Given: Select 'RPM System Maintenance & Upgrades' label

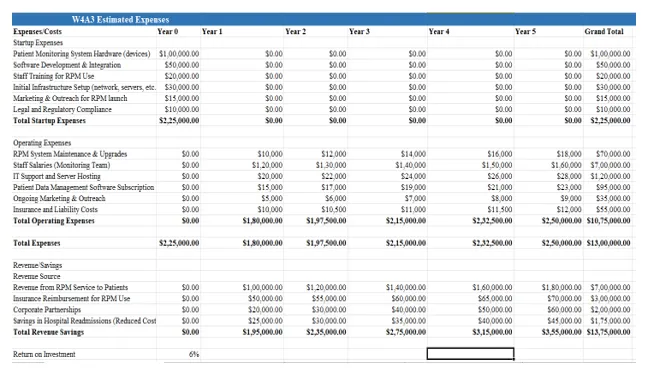Looking at the screenshot, I should click(x=70, y=154).
